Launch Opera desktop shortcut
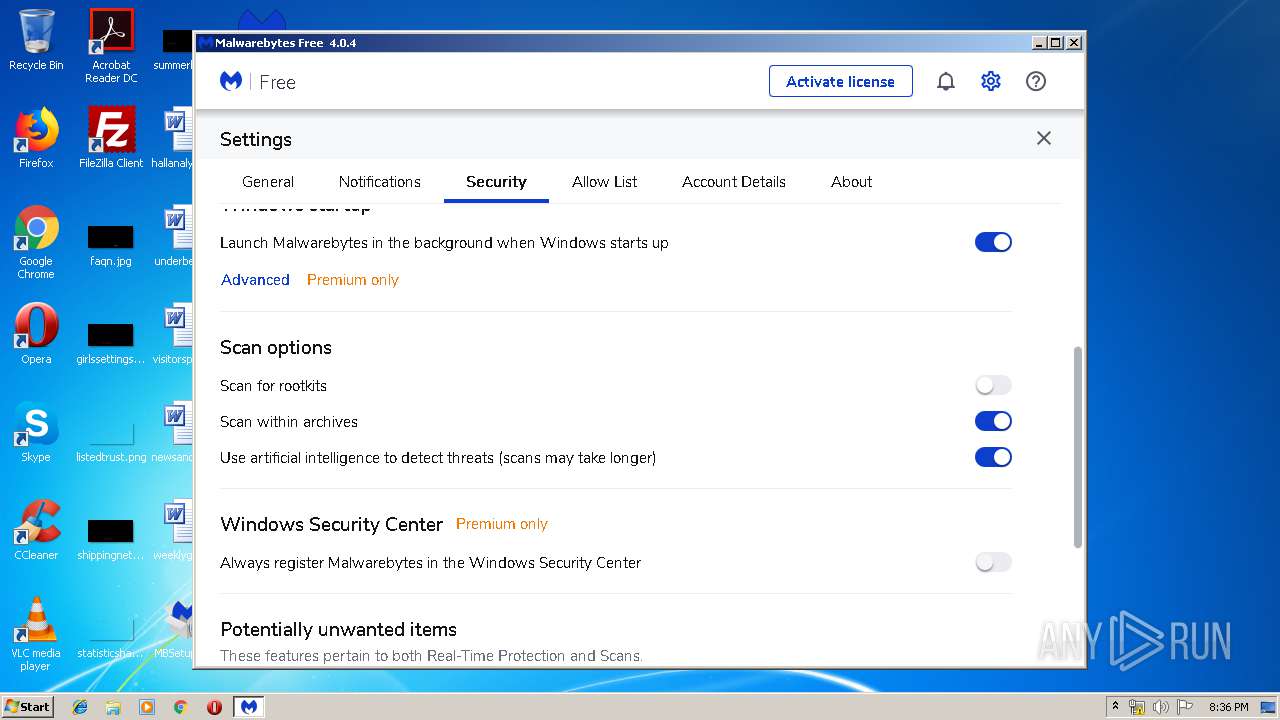Image resolution: width=1280 pixels, height=720 pixels. pos(36,334)
